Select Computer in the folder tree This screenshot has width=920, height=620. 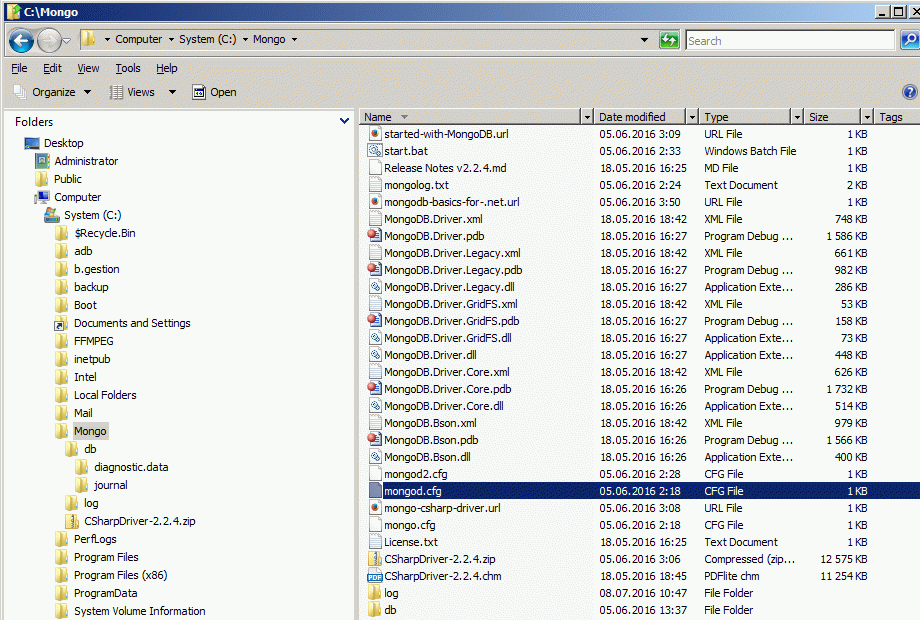tap(77, 197)
